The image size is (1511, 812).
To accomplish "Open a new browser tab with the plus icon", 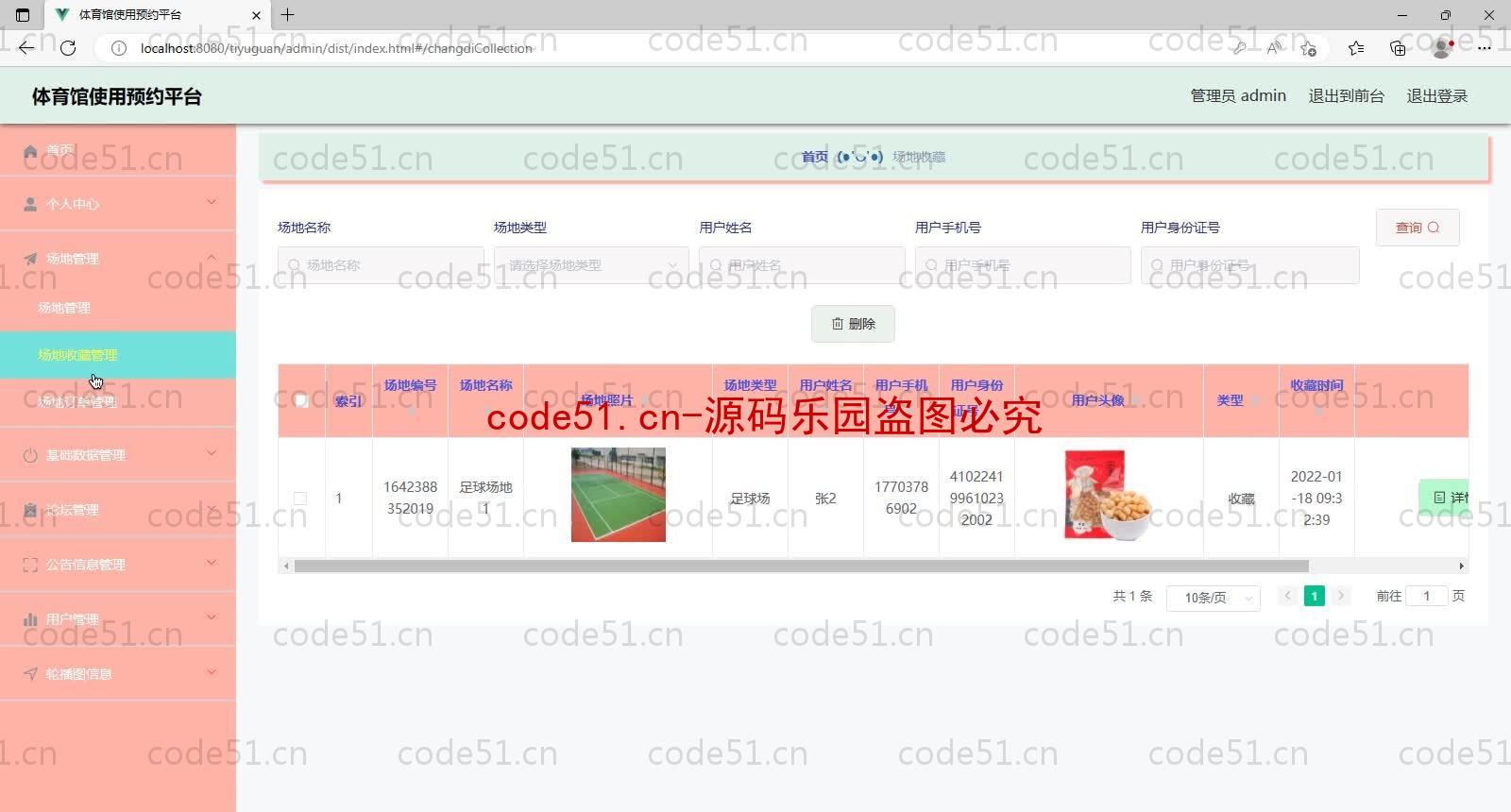I will [288, 14].
